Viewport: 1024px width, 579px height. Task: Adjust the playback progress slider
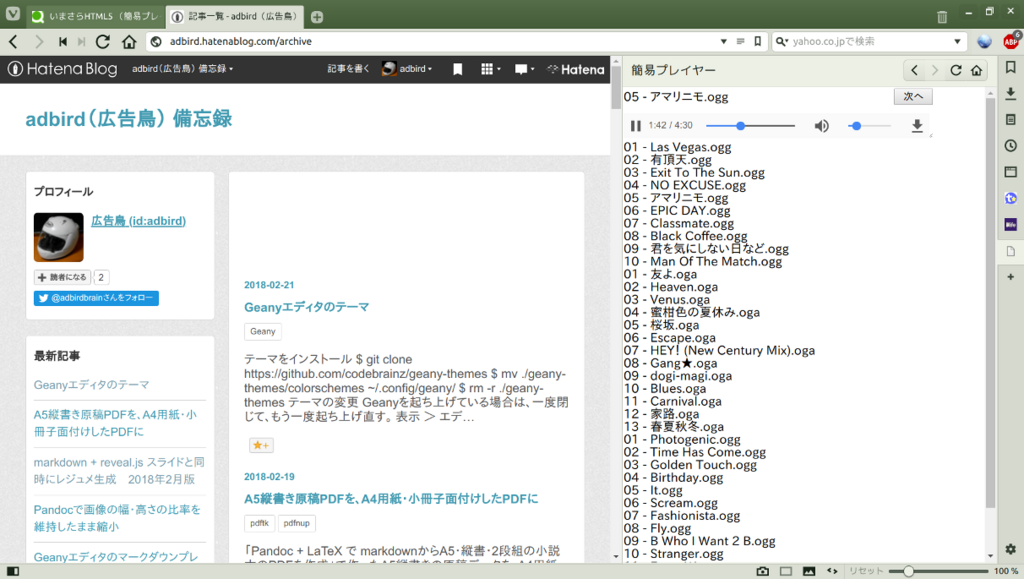click(740, 126)
